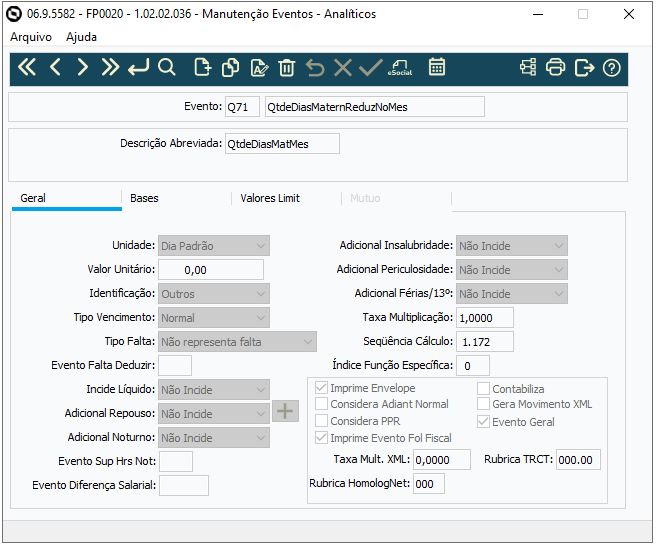
Task: Open the Tipo Falta dropdown
Action: (x=237, y=342)
